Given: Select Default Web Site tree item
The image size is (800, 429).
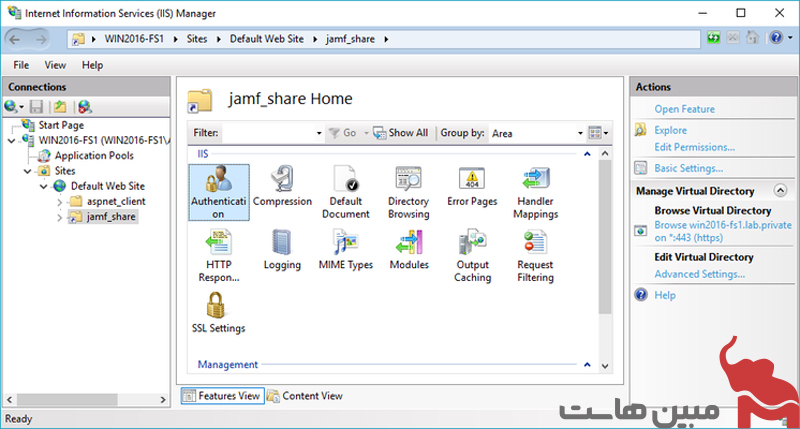Looking at the screenshot, I should click(x=108, y=186).
